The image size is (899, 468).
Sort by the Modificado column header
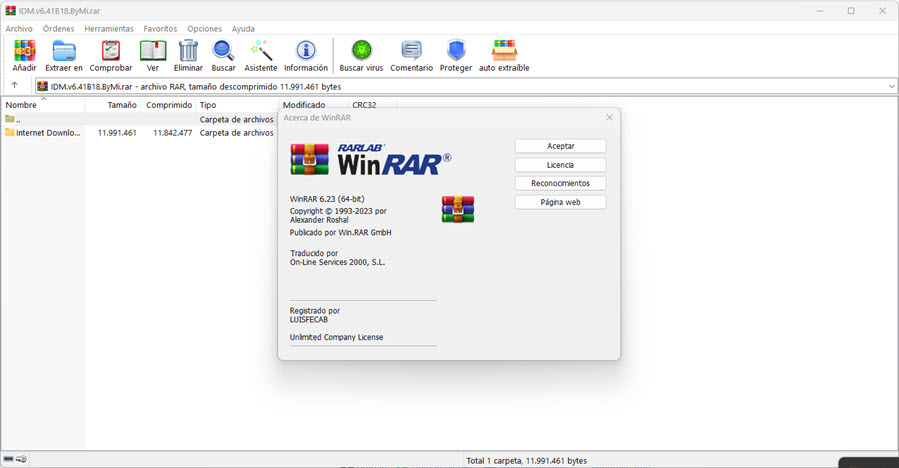314,105
